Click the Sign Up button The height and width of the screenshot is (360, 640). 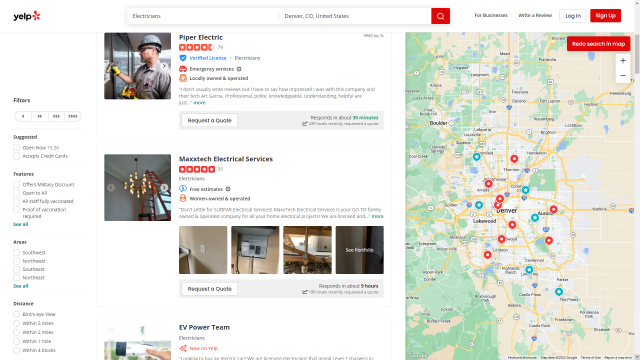(605, 16)
